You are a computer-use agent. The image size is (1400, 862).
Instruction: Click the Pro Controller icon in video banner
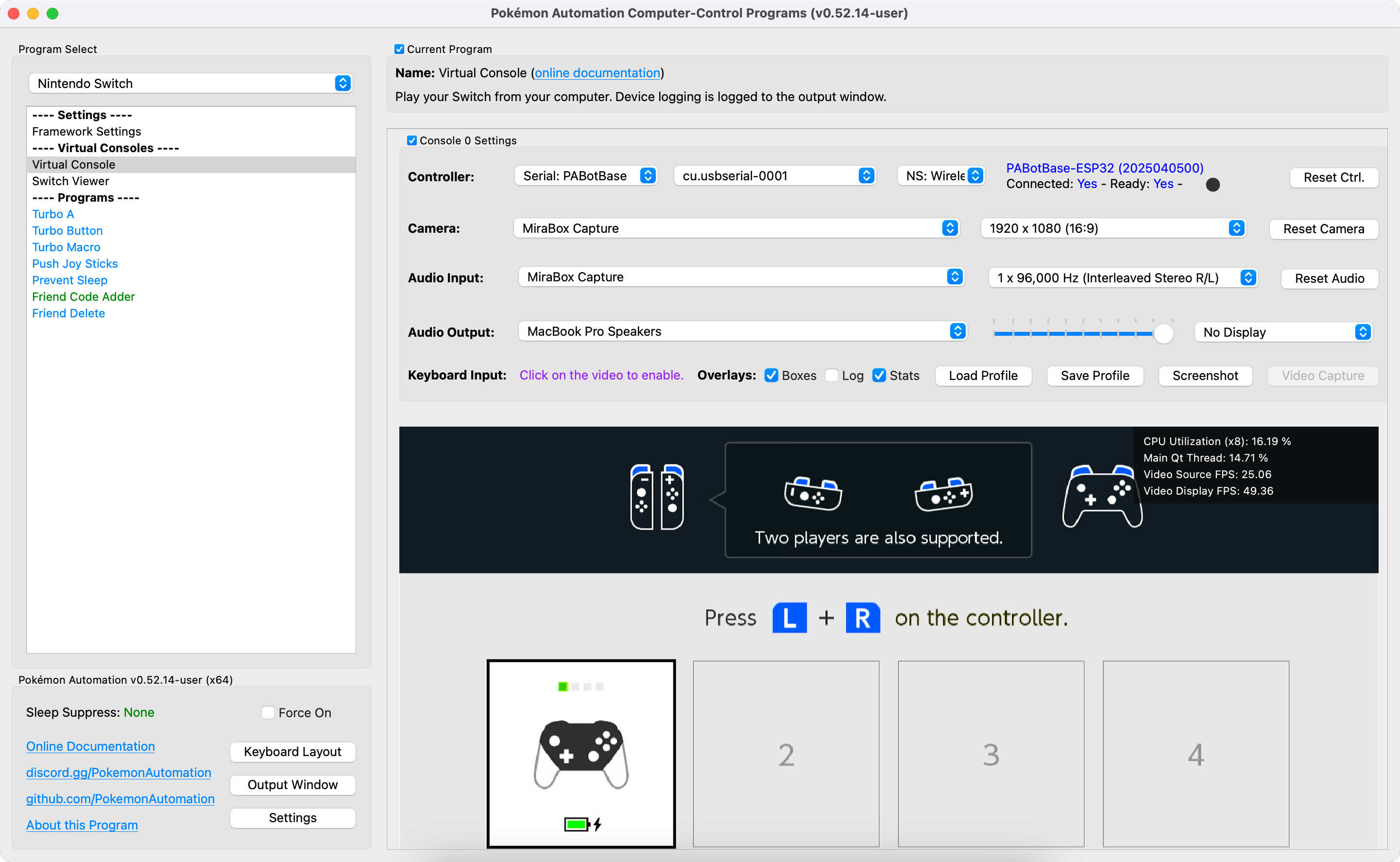1101,496
